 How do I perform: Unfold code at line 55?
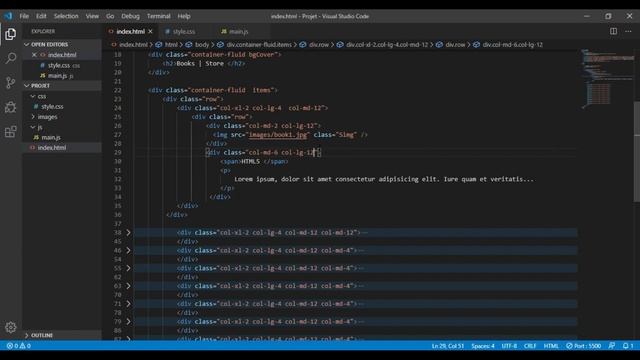point(128,268)
